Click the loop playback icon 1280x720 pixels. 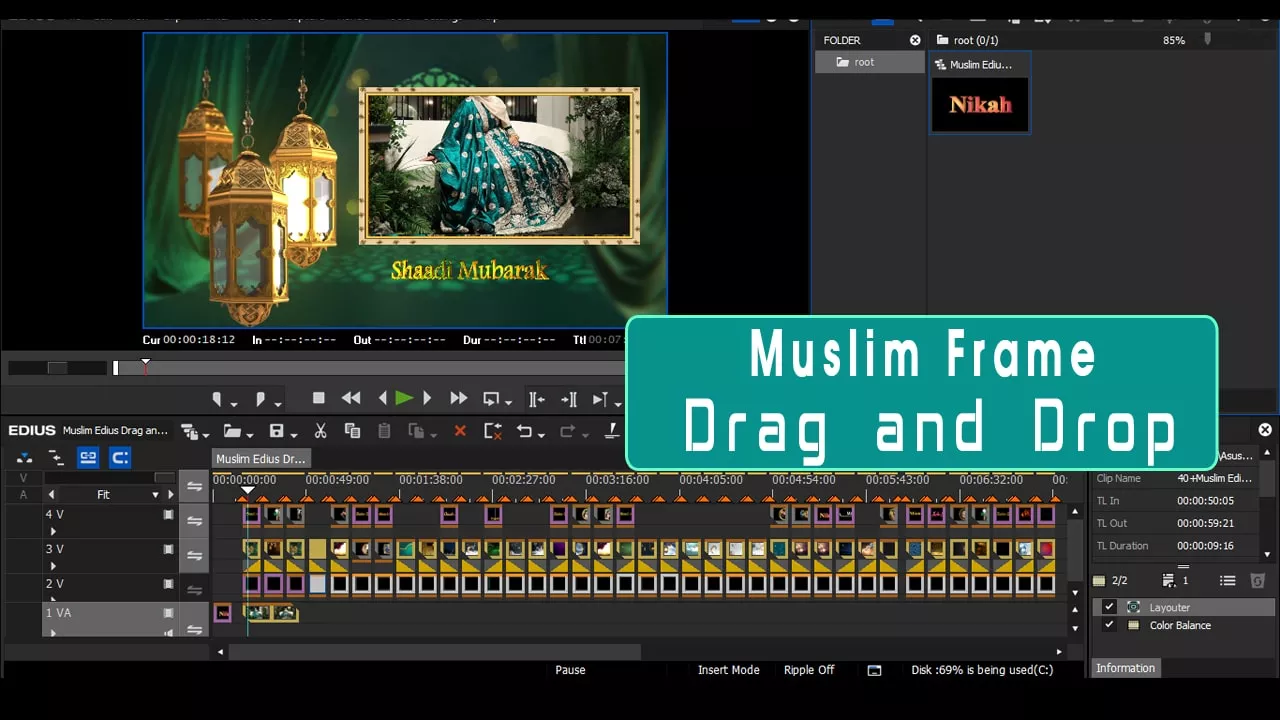(x=492, y=398)
